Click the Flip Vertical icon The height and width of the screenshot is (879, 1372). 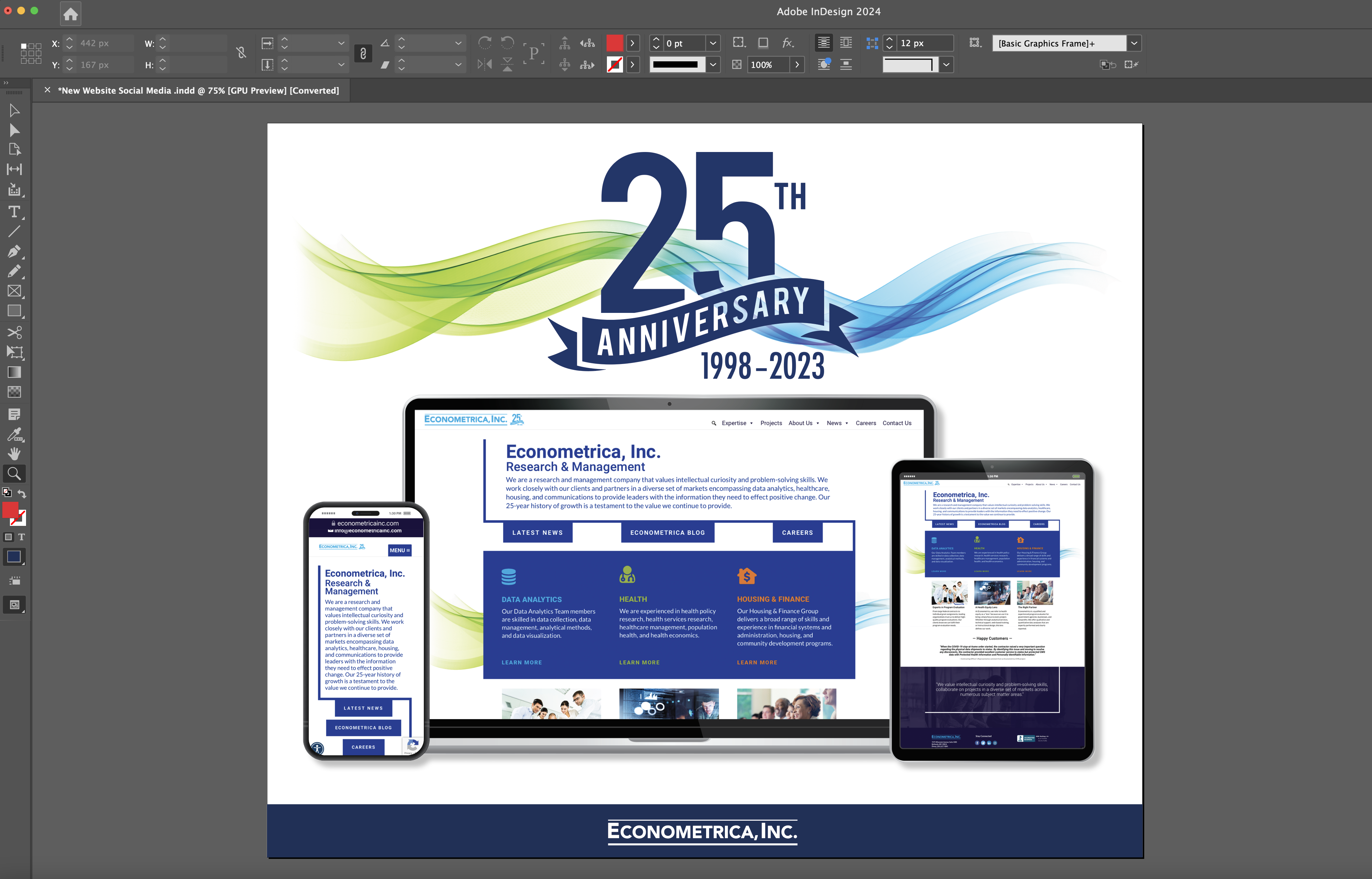(507, 65)
